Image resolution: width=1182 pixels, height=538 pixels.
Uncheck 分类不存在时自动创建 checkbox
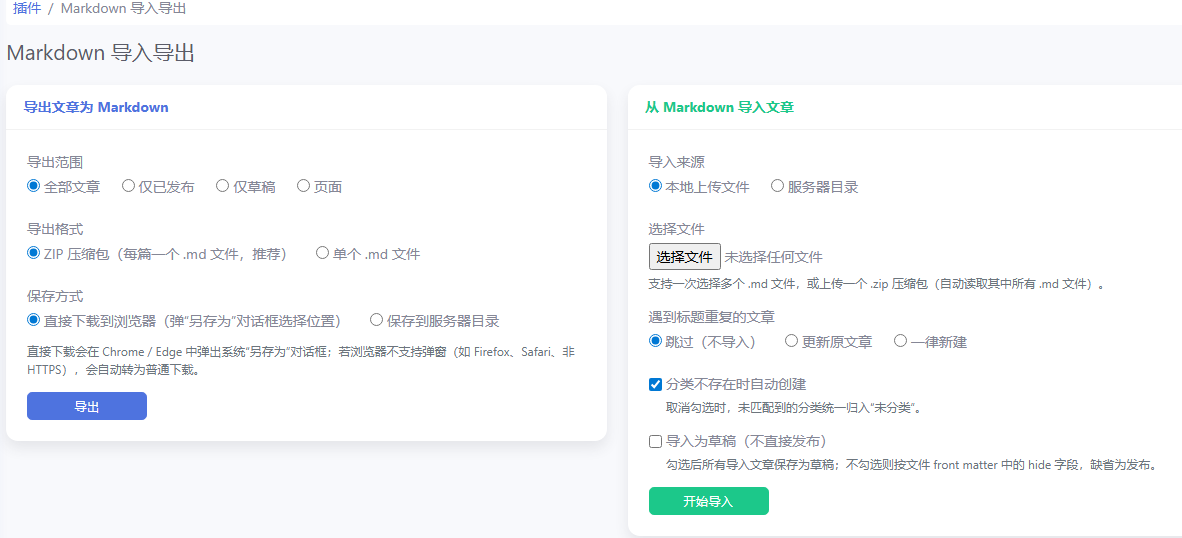pyautogui.click(x=655, y=384)
